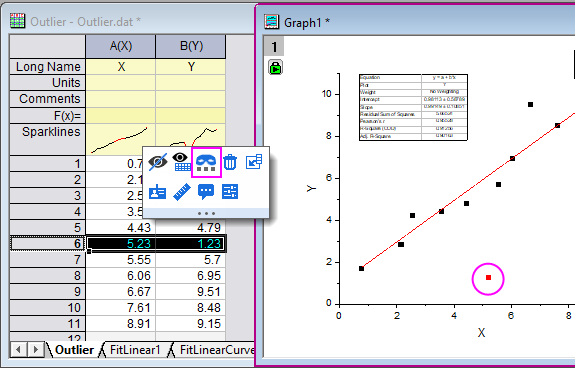Click the Graph1 window title icon
Viewport: 575px width, 368px height.
[x=272, y=22]
